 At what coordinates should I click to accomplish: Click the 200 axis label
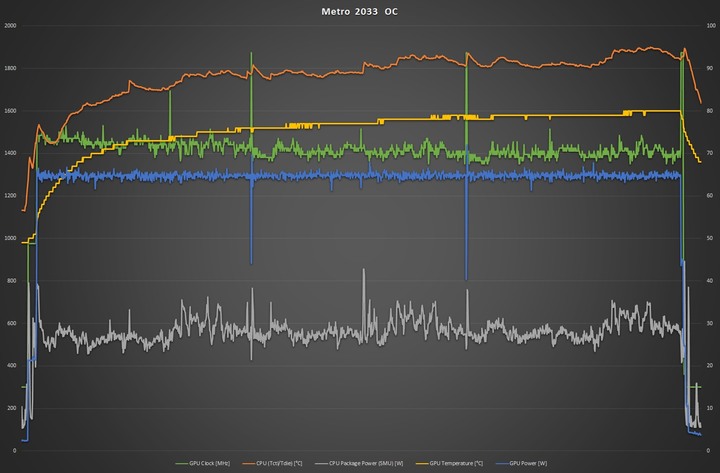11,408
